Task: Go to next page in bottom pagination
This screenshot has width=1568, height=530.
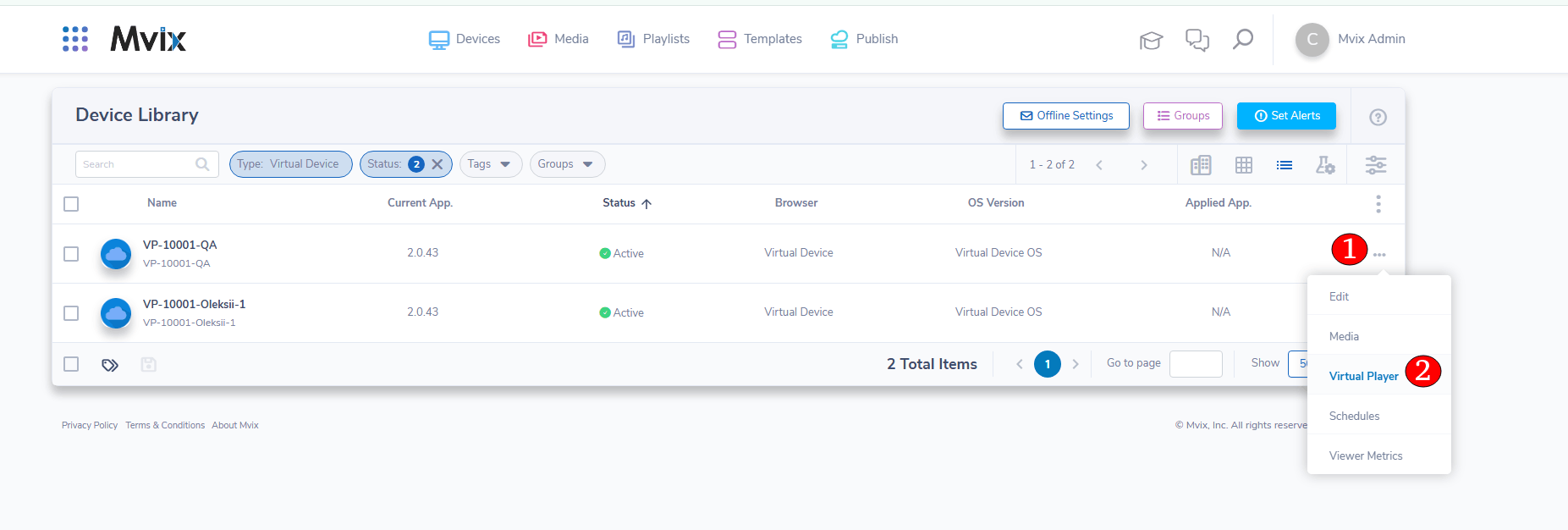Action: pyautogui.click(x=1076, y=364)
